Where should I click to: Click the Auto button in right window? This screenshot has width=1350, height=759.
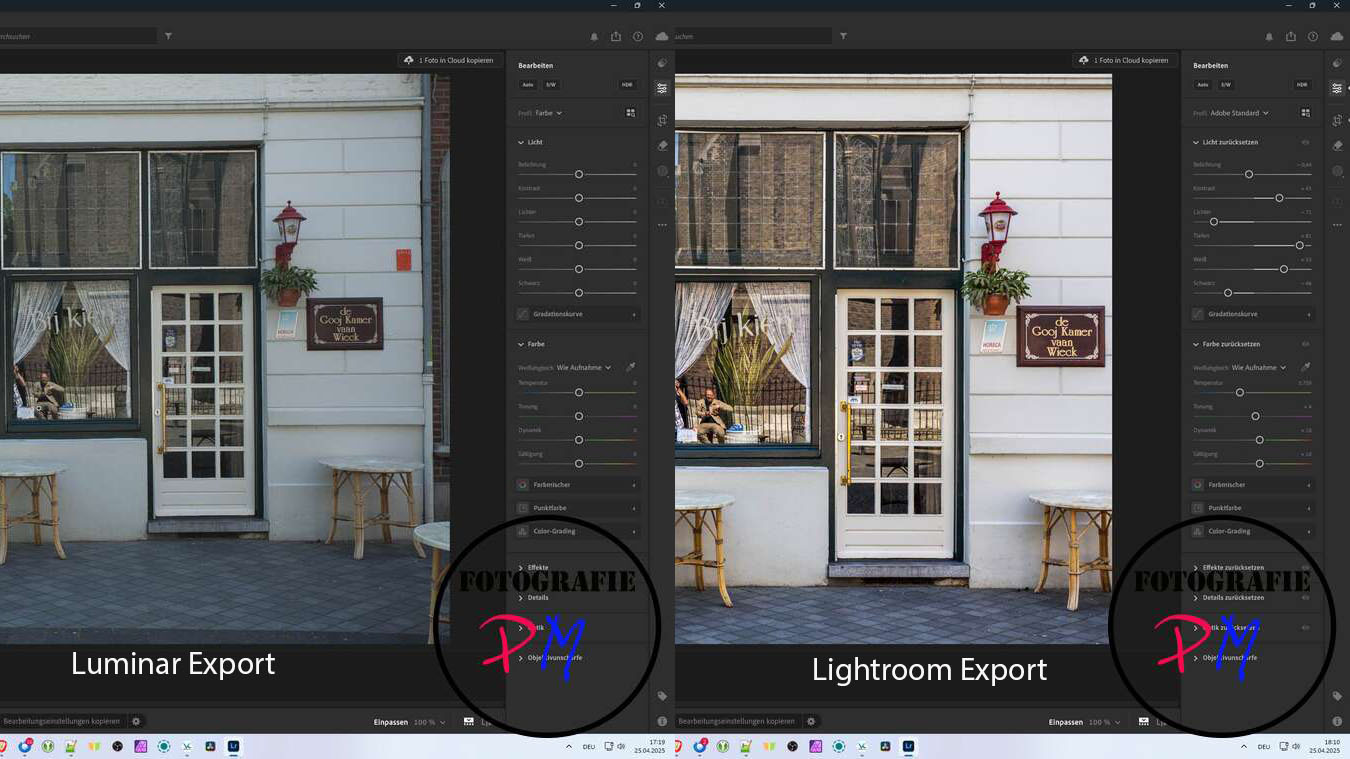click(1203, 85)
